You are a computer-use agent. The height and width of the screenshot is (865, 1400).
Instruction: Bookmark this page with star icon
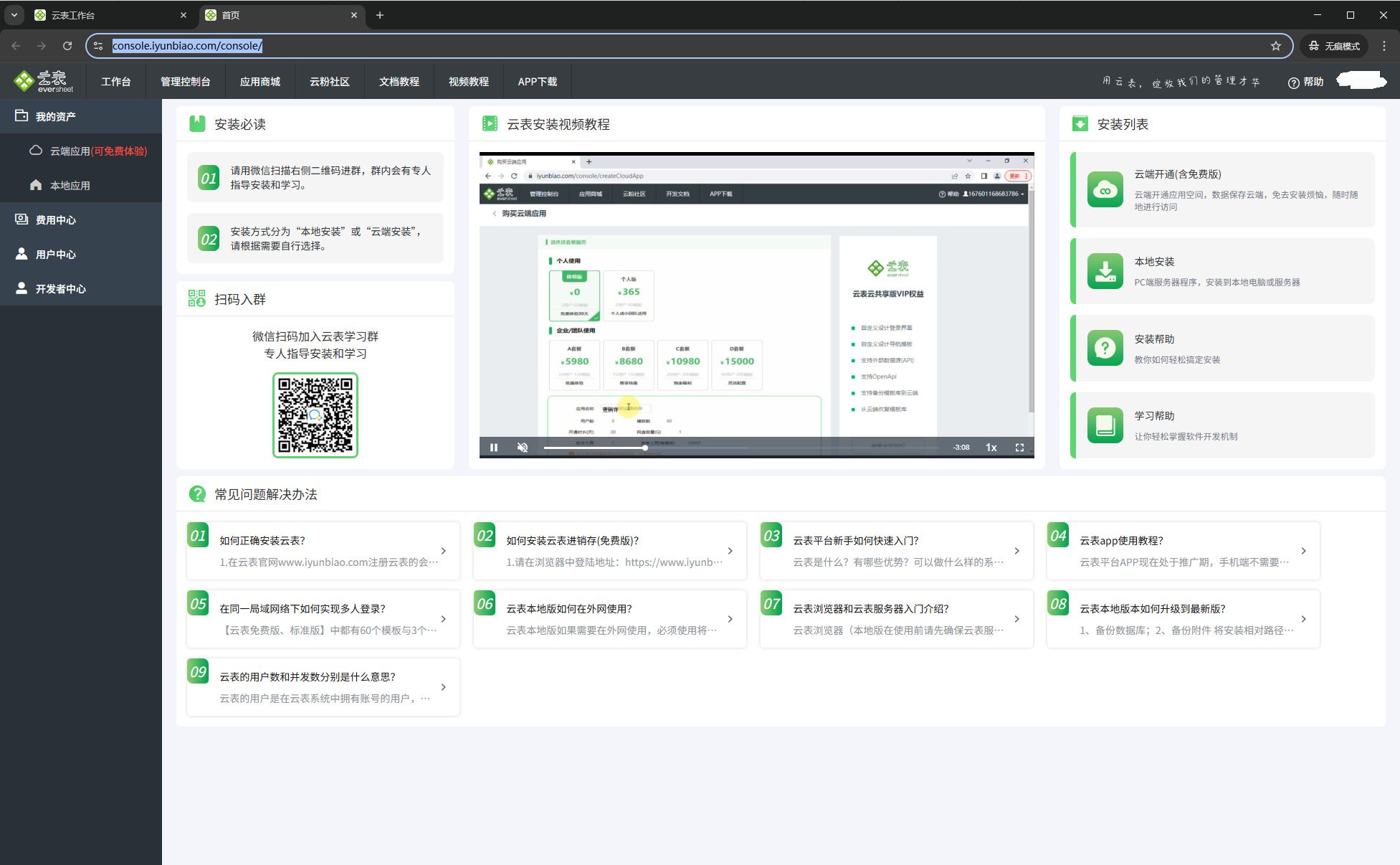pos(1276,46)
